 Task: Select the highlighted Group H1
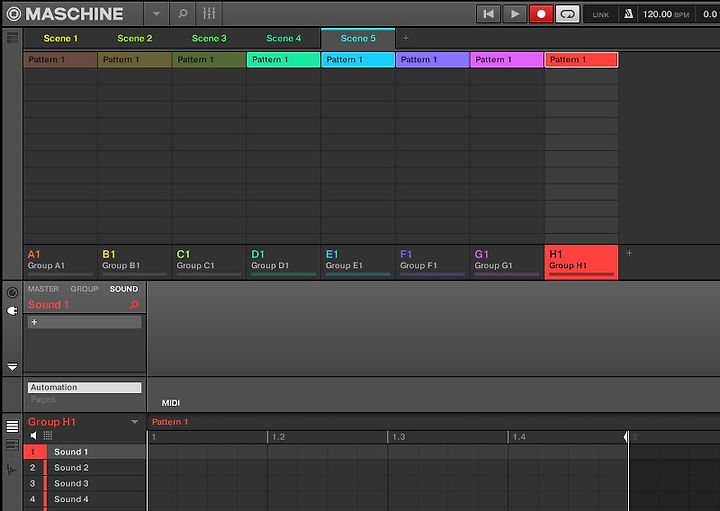point(581,262)
